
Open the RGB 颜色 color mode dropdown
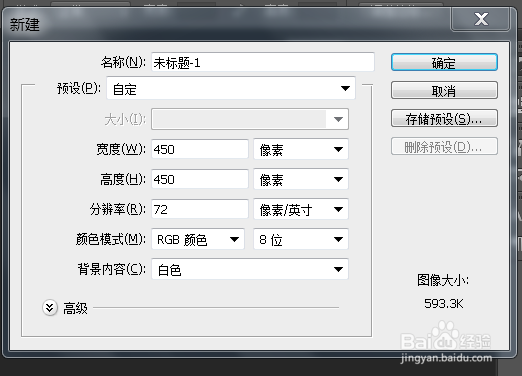(x=198, y=239)
